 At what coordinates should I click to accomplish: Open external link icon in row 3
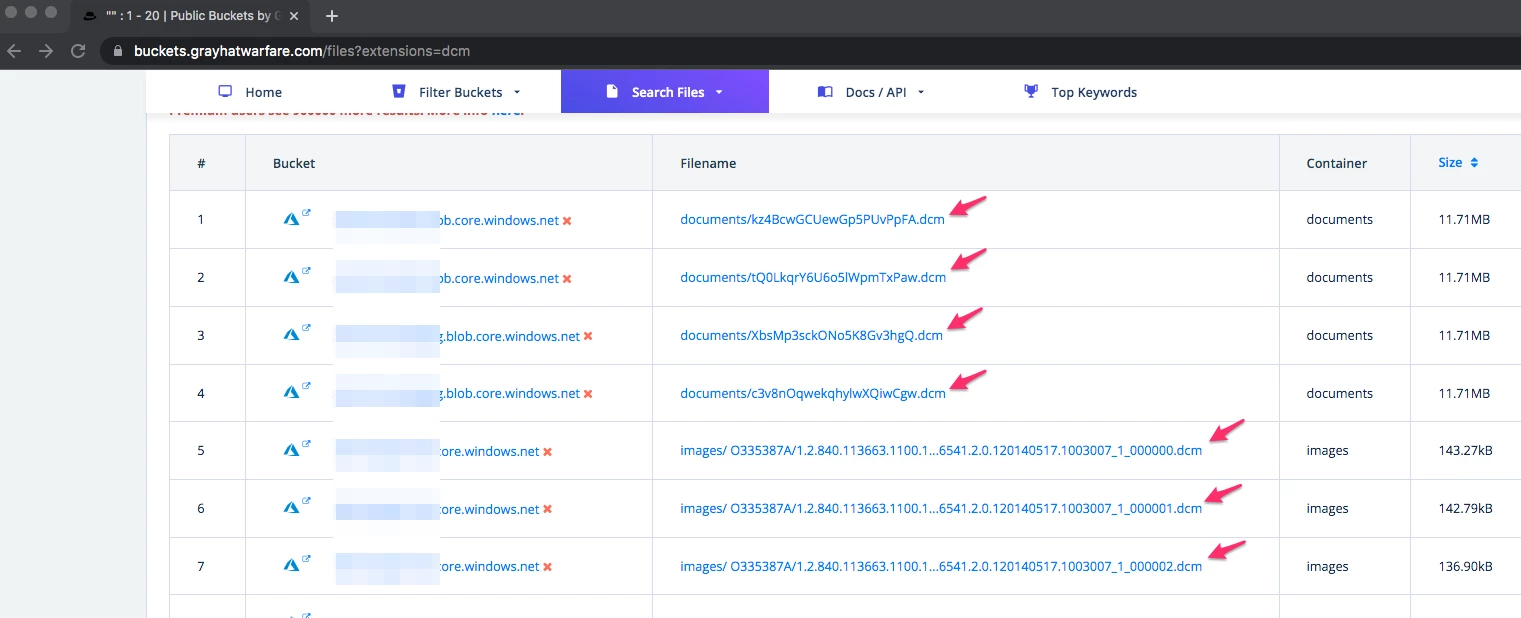[x=306, y=328]
